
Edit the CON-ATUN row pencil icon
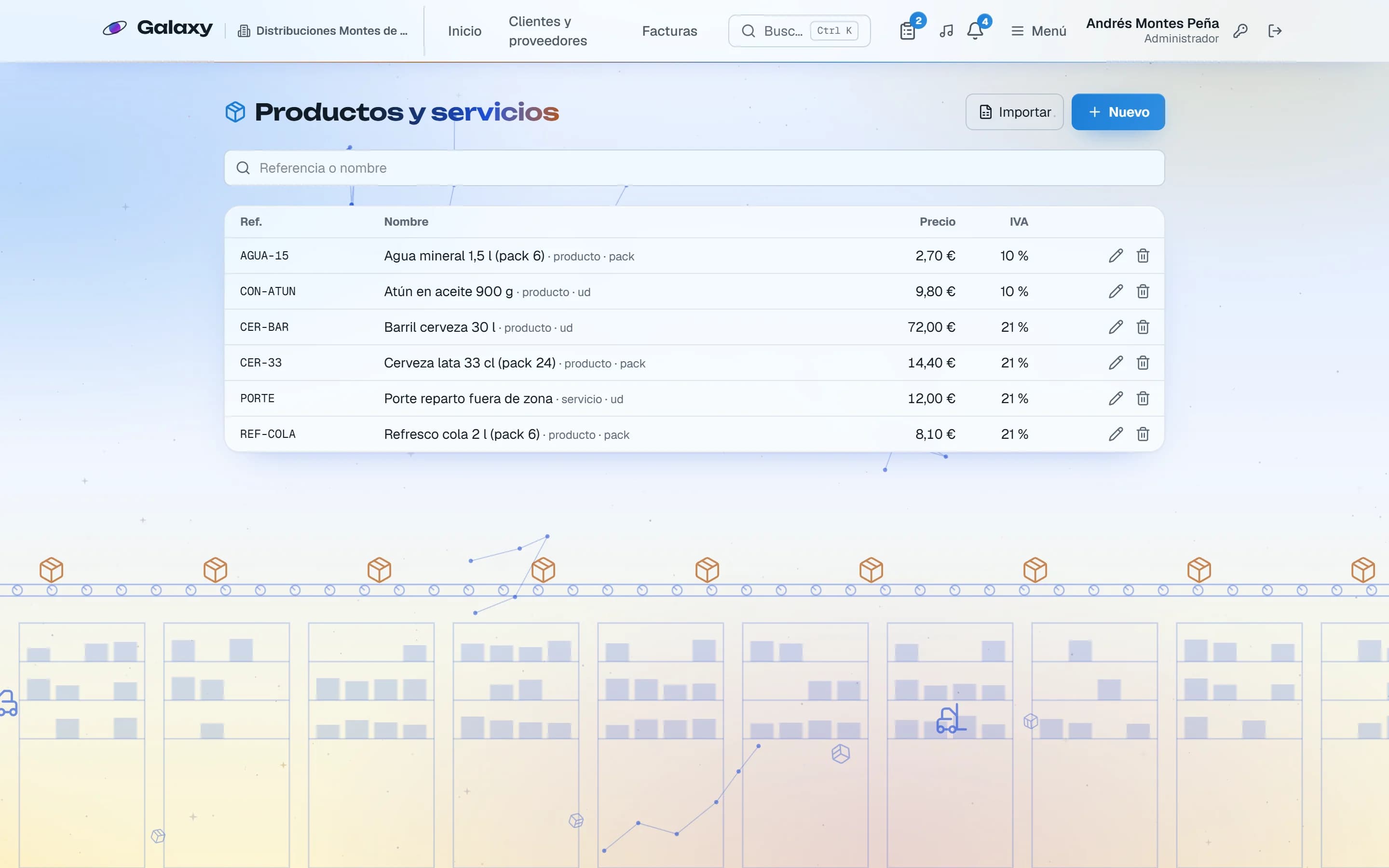[x=1116, y=291]
